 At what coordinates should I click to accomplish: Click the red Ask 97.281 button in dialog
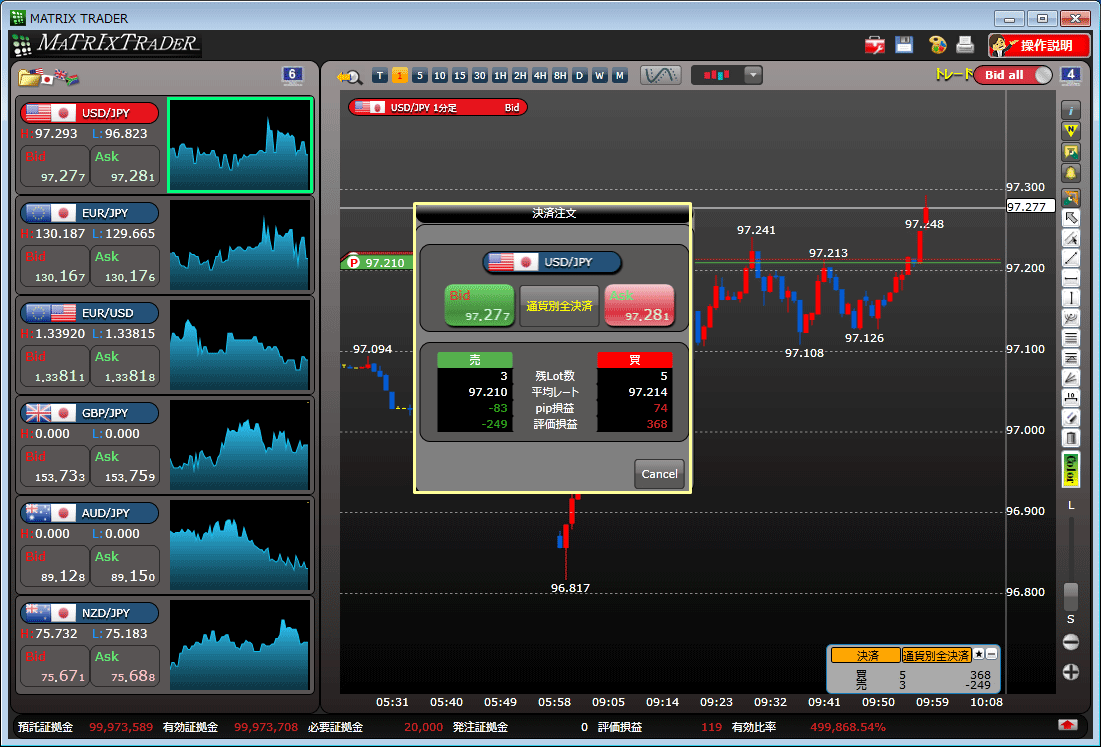tap(639, 305)
